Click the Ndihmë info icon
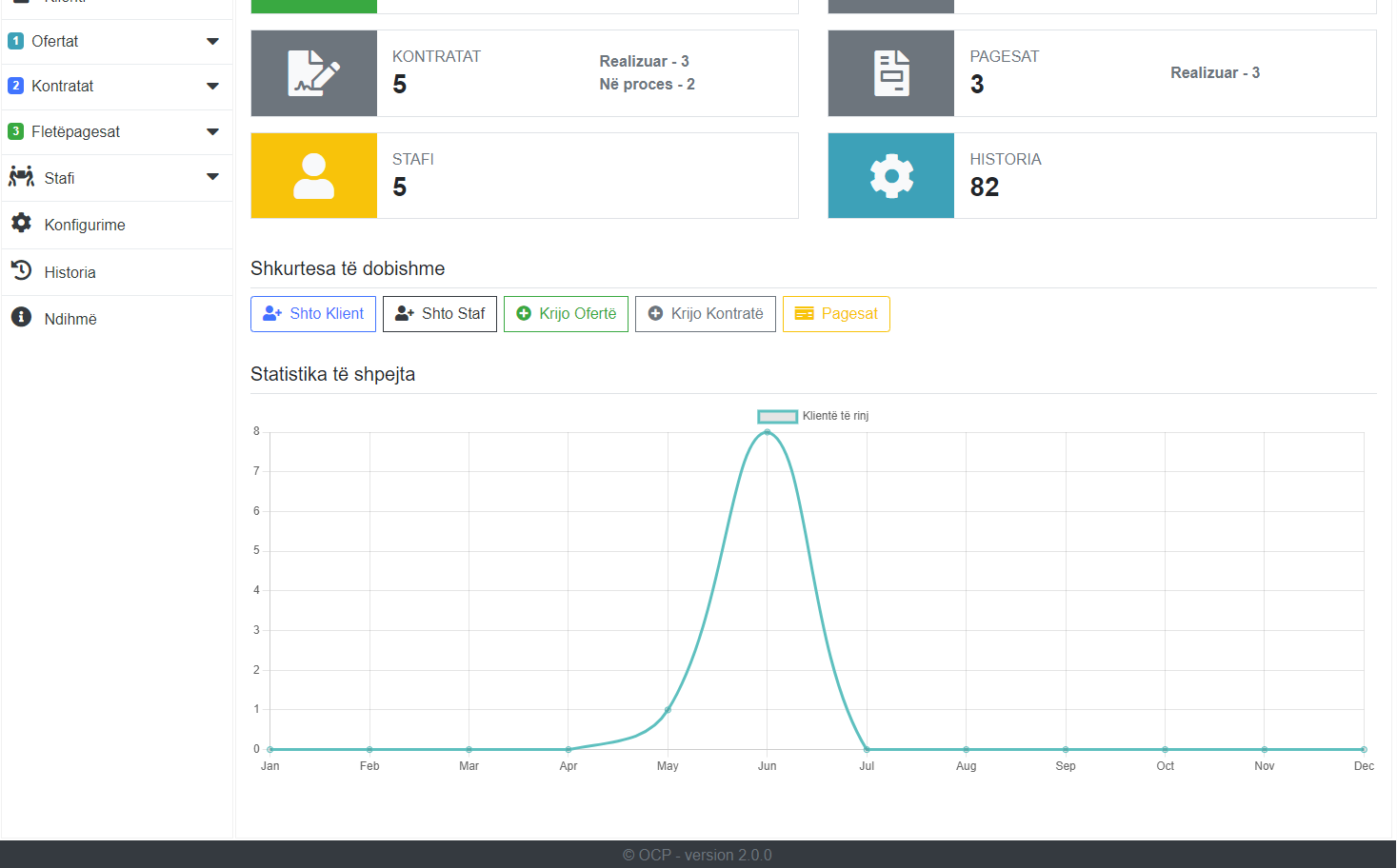This screenshot has width=1397, height=868. pyautogui.click(x=21, y=317)
